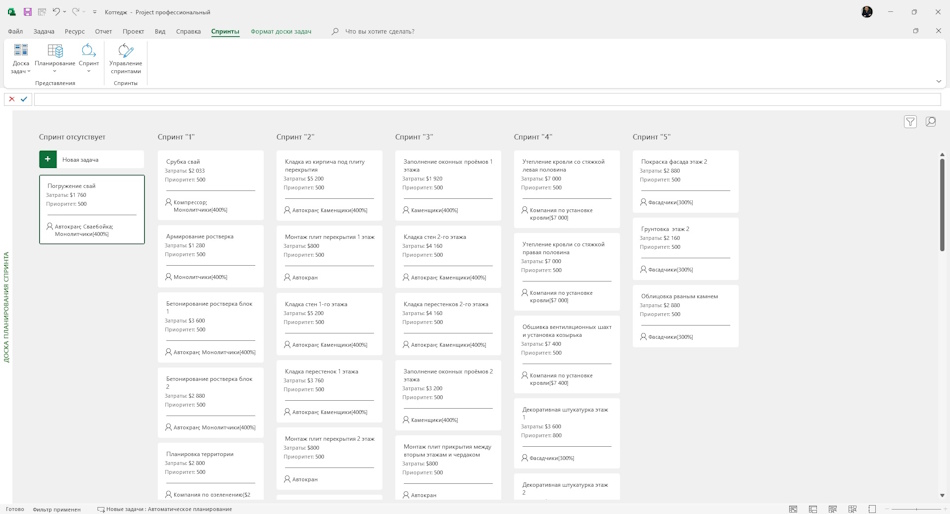Click Затраты: $2 033 on Срубка свай
This screenshot has height=514, width=950.
(185, 171)
